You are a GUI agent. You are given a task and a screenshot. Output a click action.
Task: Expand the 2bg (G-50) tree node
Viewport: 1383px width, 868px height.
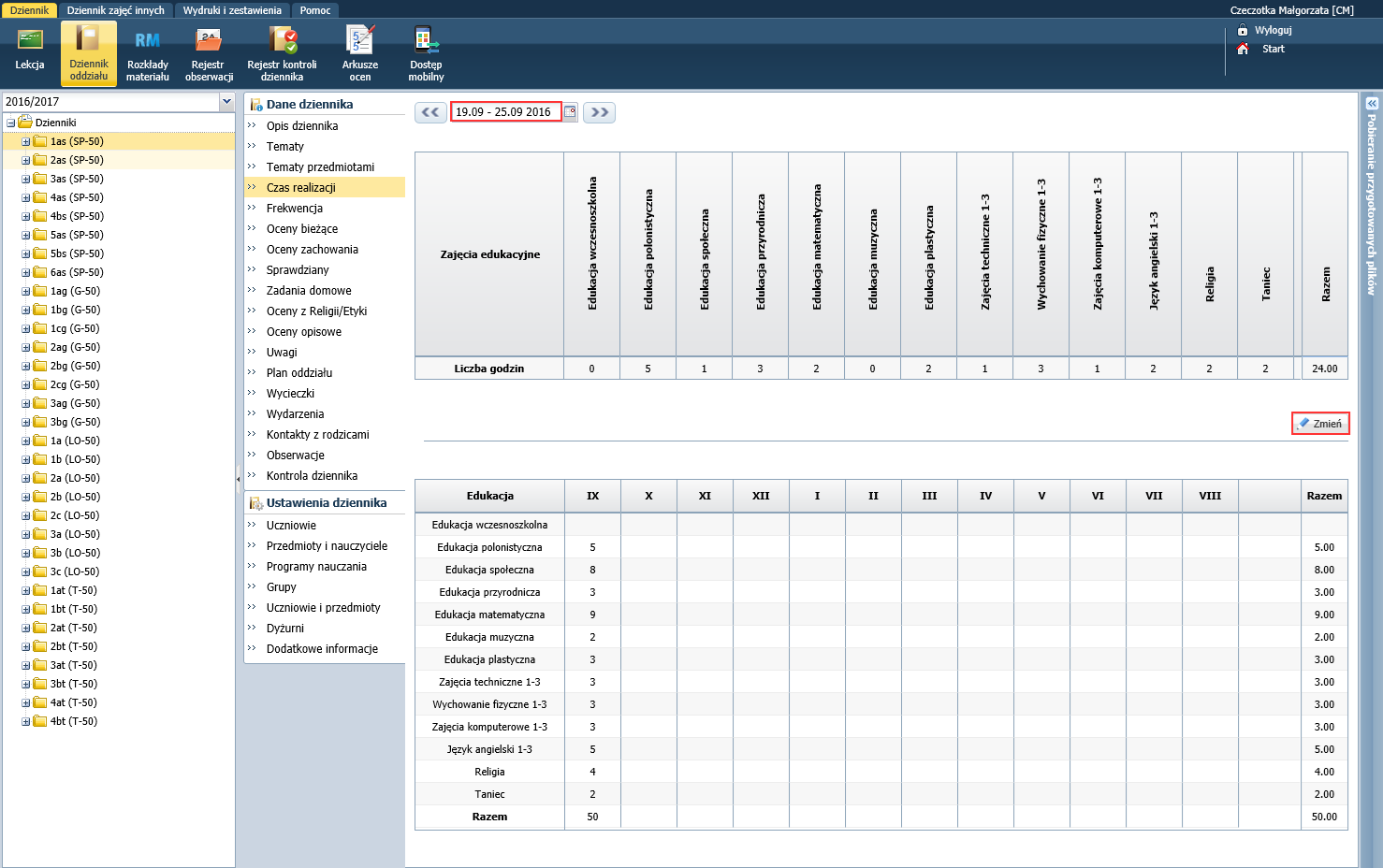point(26,366)
